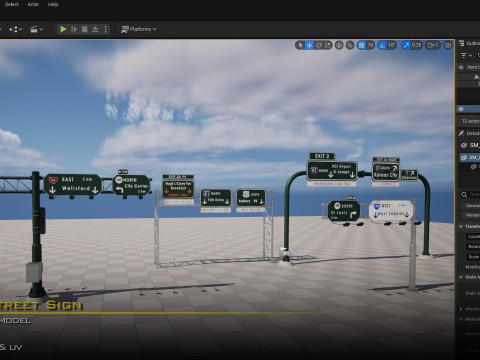Start Play in Editor with green arrow

[63, 29]
